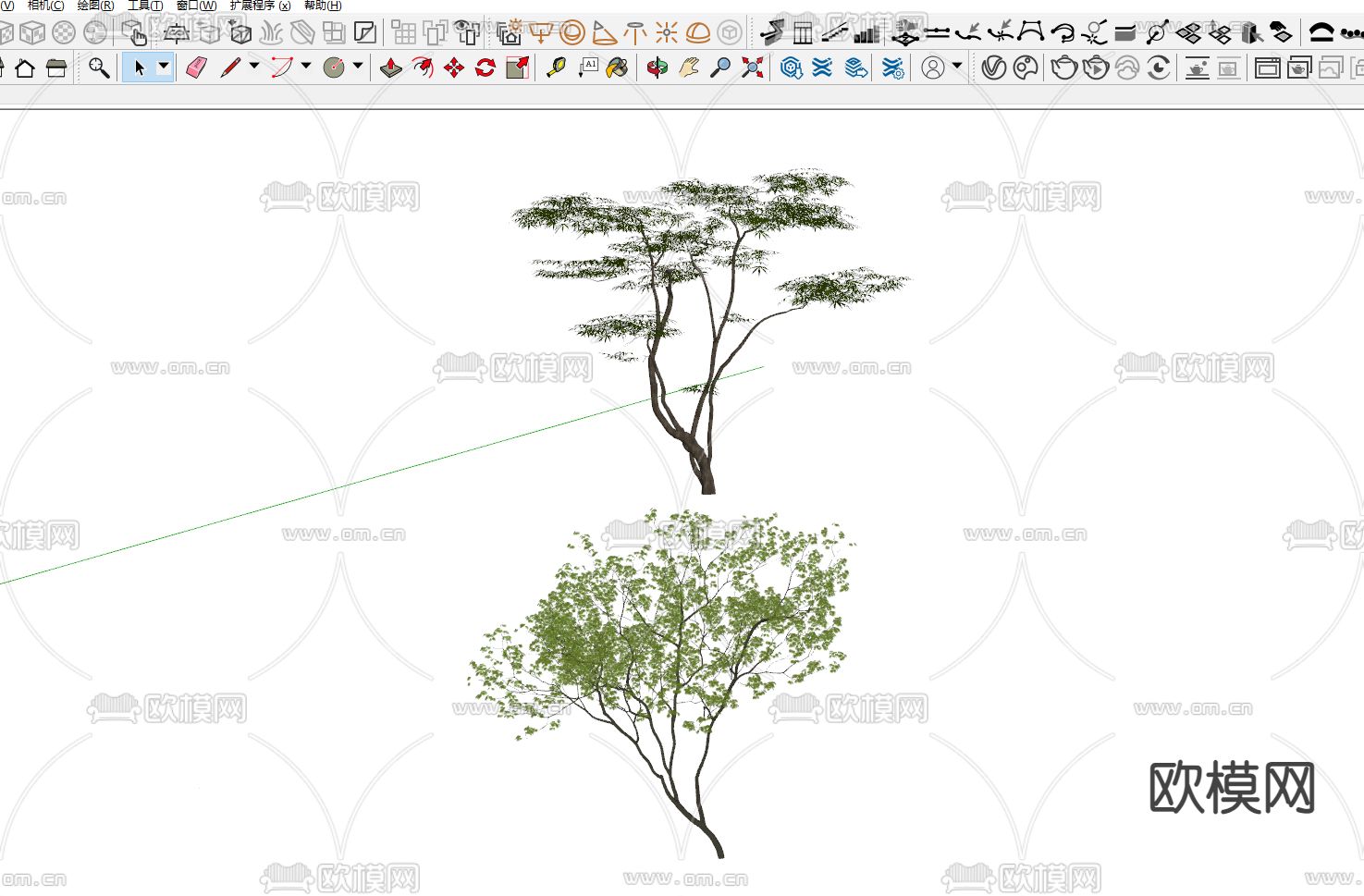Select the Offset tool
The width and height of the screenshot is (1364, 896).
click(423, 68)
